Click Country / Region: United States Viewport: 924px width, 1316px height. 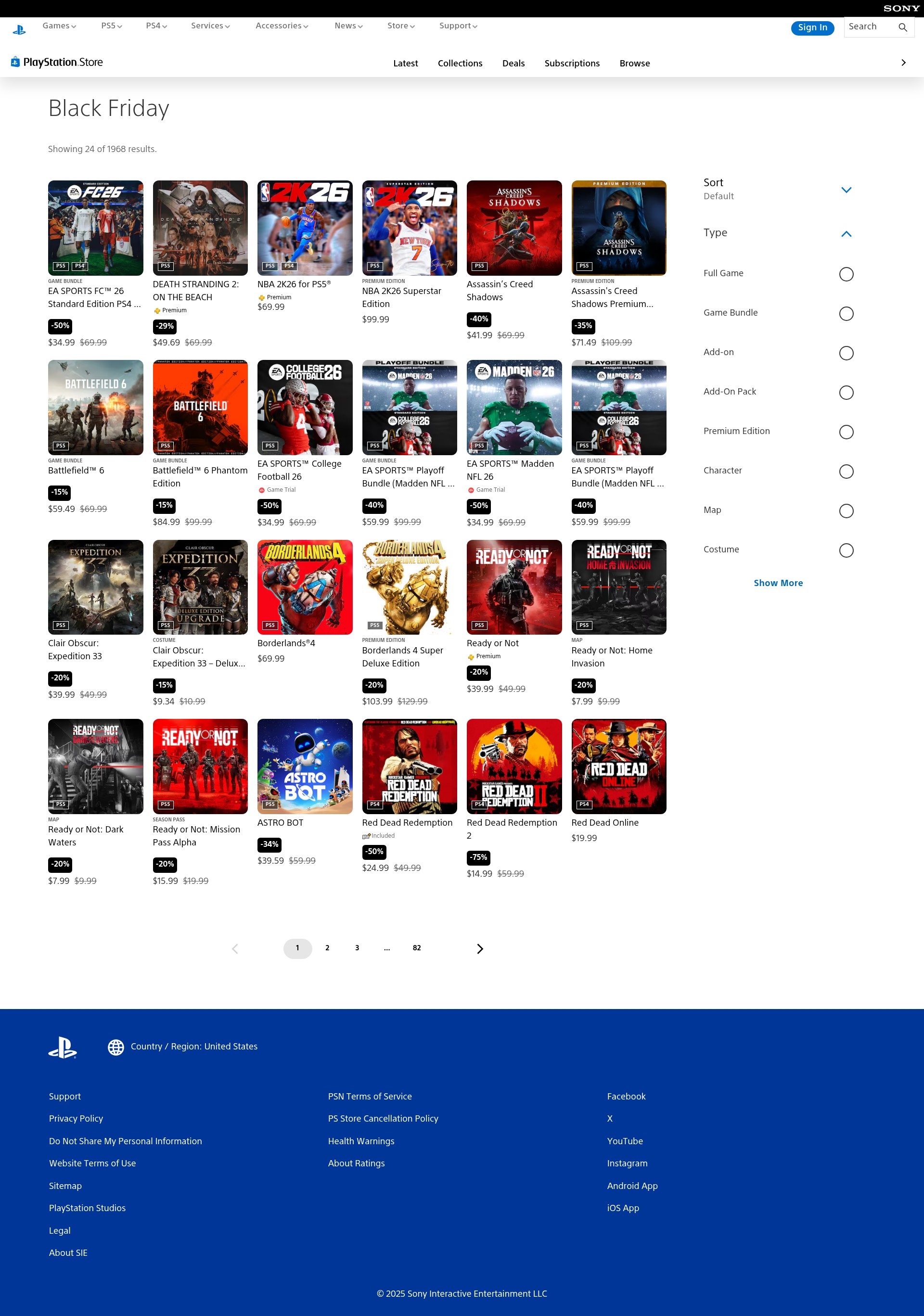194,1047
